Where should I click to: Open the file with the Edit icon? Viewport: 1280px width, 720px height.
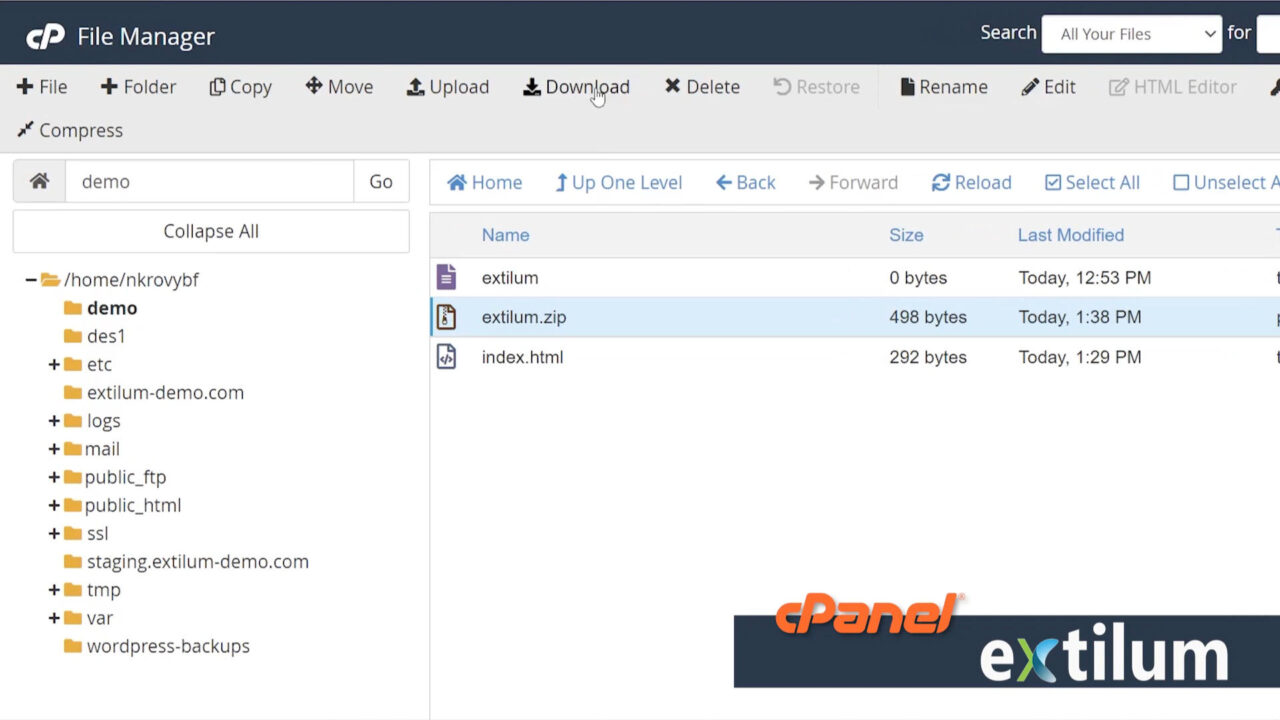[1048, 87]
